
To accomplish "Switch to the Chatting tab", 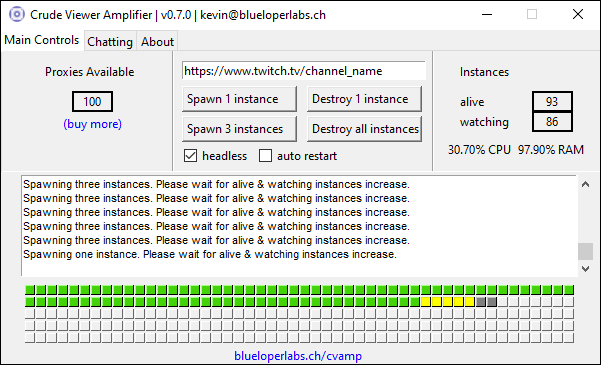I will [x=110, y=41].
